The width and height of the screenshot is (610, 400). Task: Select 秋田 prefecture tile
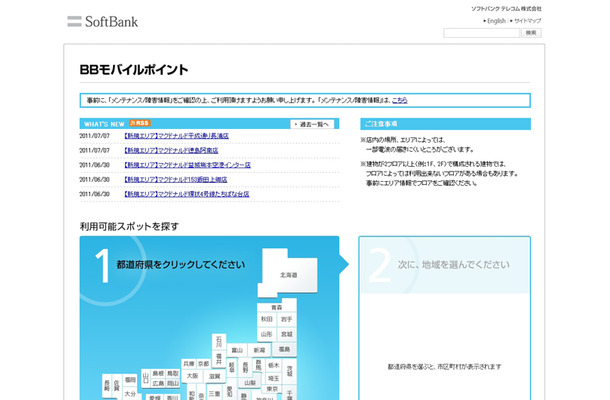[266, 319]
